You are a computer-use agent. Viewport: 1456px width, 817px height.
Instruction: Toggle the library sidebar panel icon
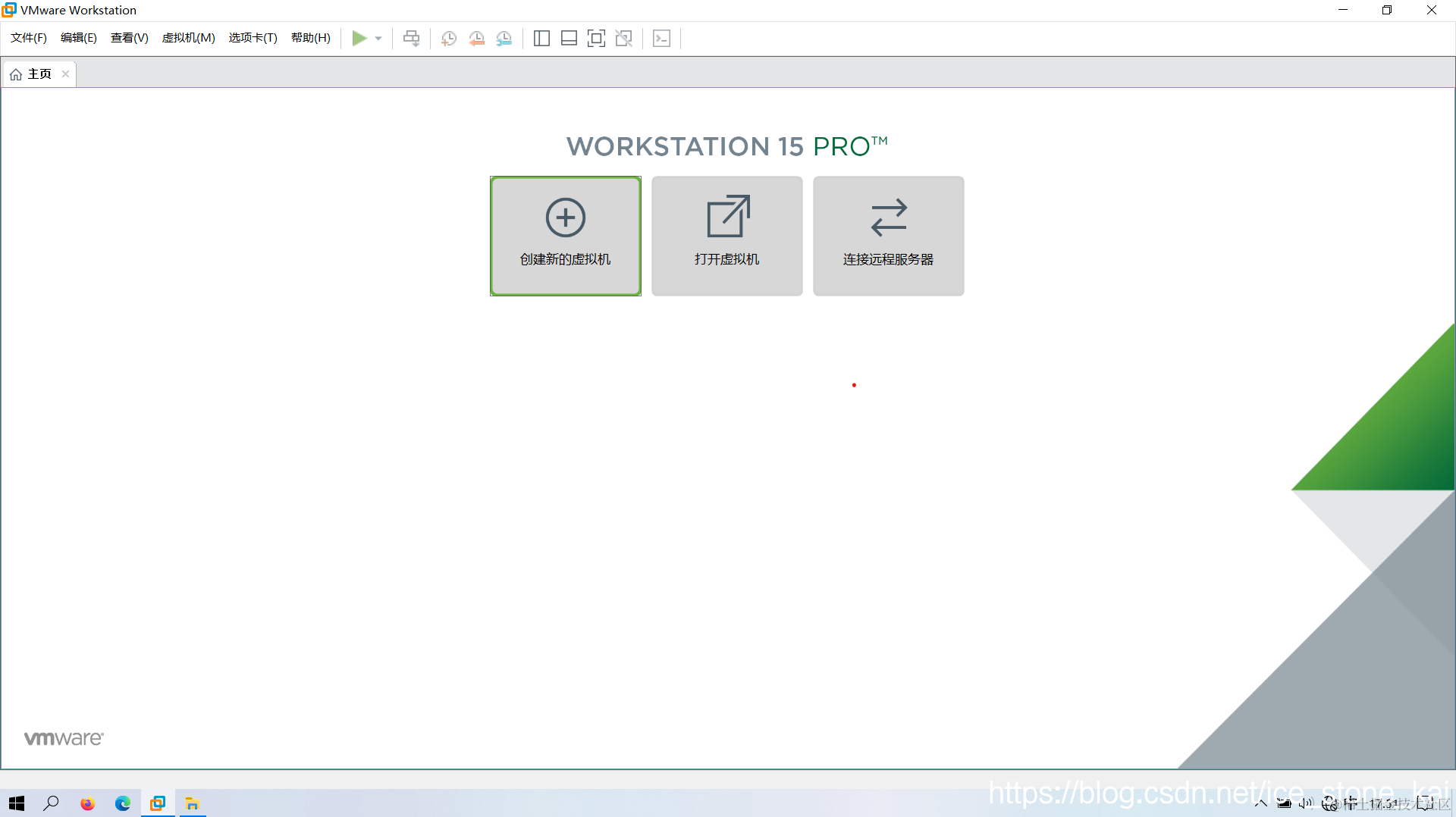[541, 38]
